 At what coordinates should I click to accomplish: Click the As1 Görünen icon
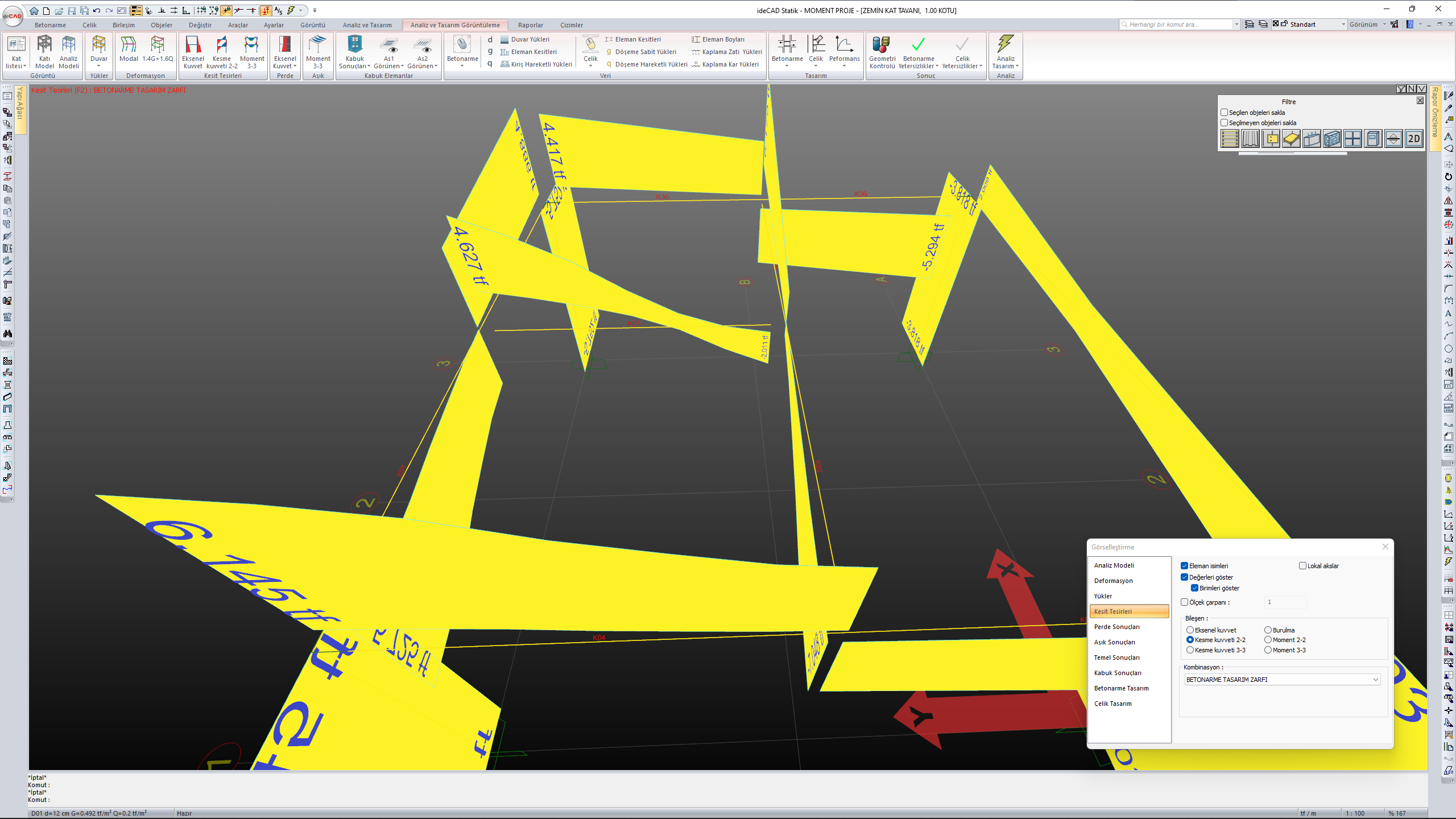pyautogui.click(x=389, y=44)
